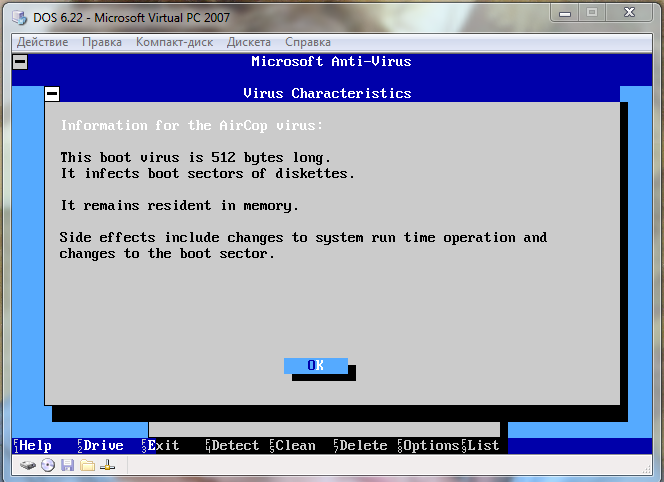Viewport: 664px width, 482px height.
Task: Click the network adapter status icon
Action: click(108, 465)
